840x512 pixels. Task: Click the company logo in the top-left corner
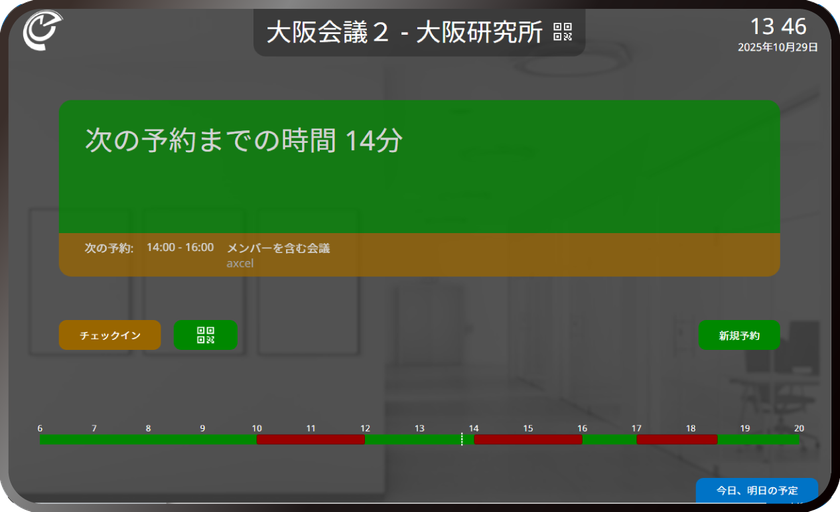click(42, 30)
